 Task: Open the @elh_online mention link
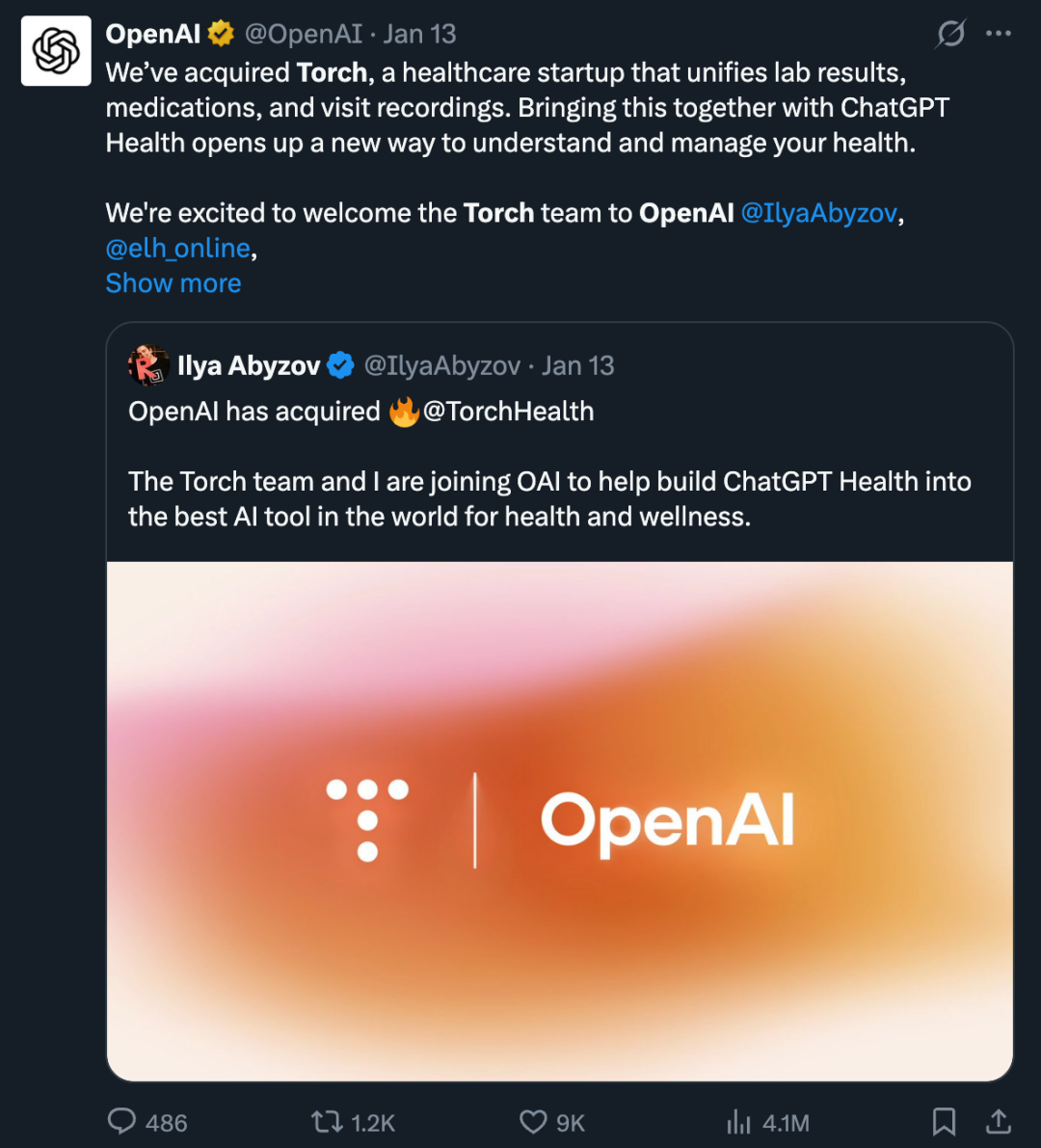coord(178,248)
